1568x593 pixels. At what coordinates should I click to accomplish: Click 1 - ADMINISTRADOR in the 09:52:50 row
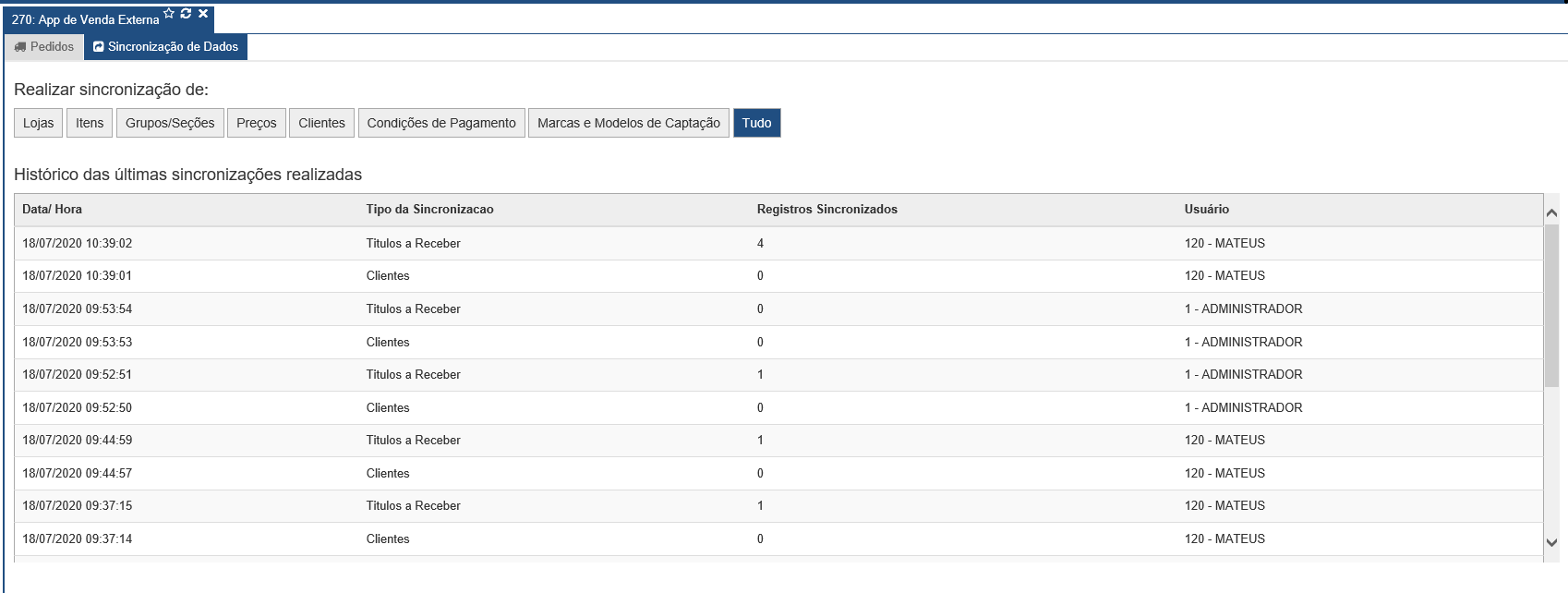pos(1243,408)
